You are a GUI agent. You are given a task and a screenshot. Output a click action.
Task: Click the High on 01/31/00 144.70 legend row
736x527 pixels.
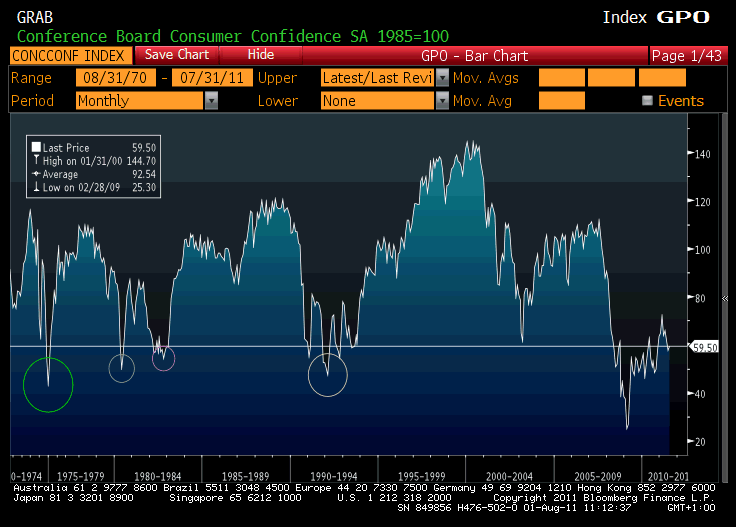pos(94,161)
